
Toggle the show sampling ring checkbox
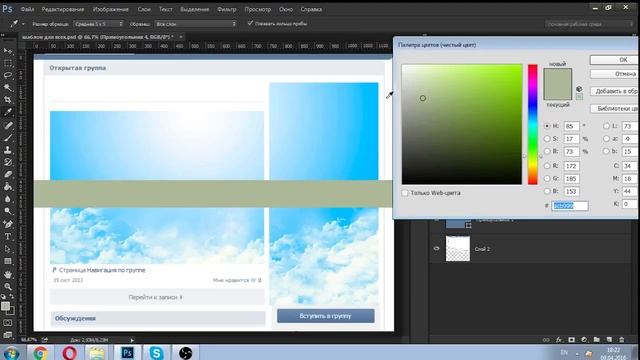click(250, 23)
